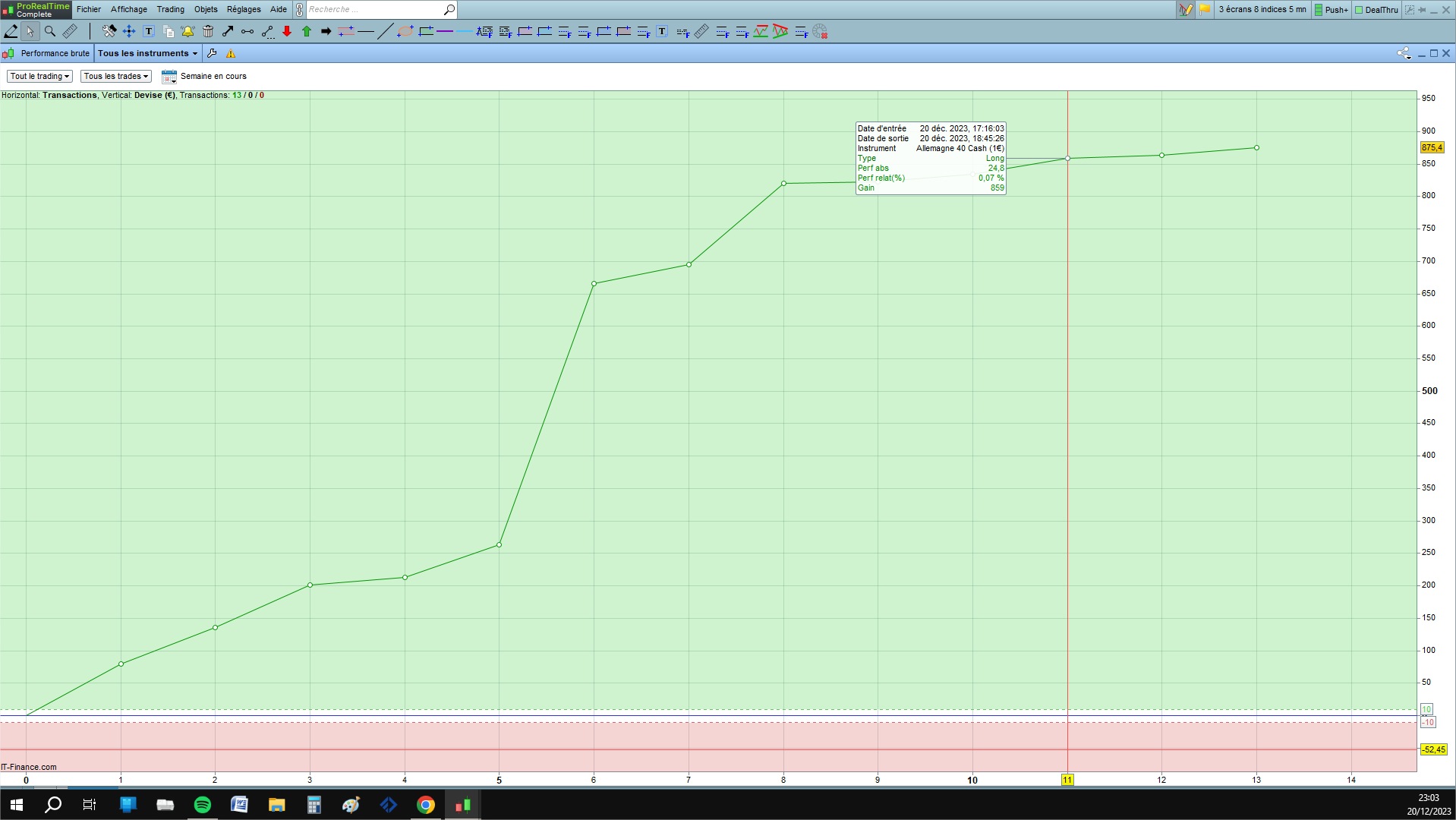The width and height of the screenshot is (1456, 820).
Task: Click the search magnifier in search box
Action: [x=449, y=9]
